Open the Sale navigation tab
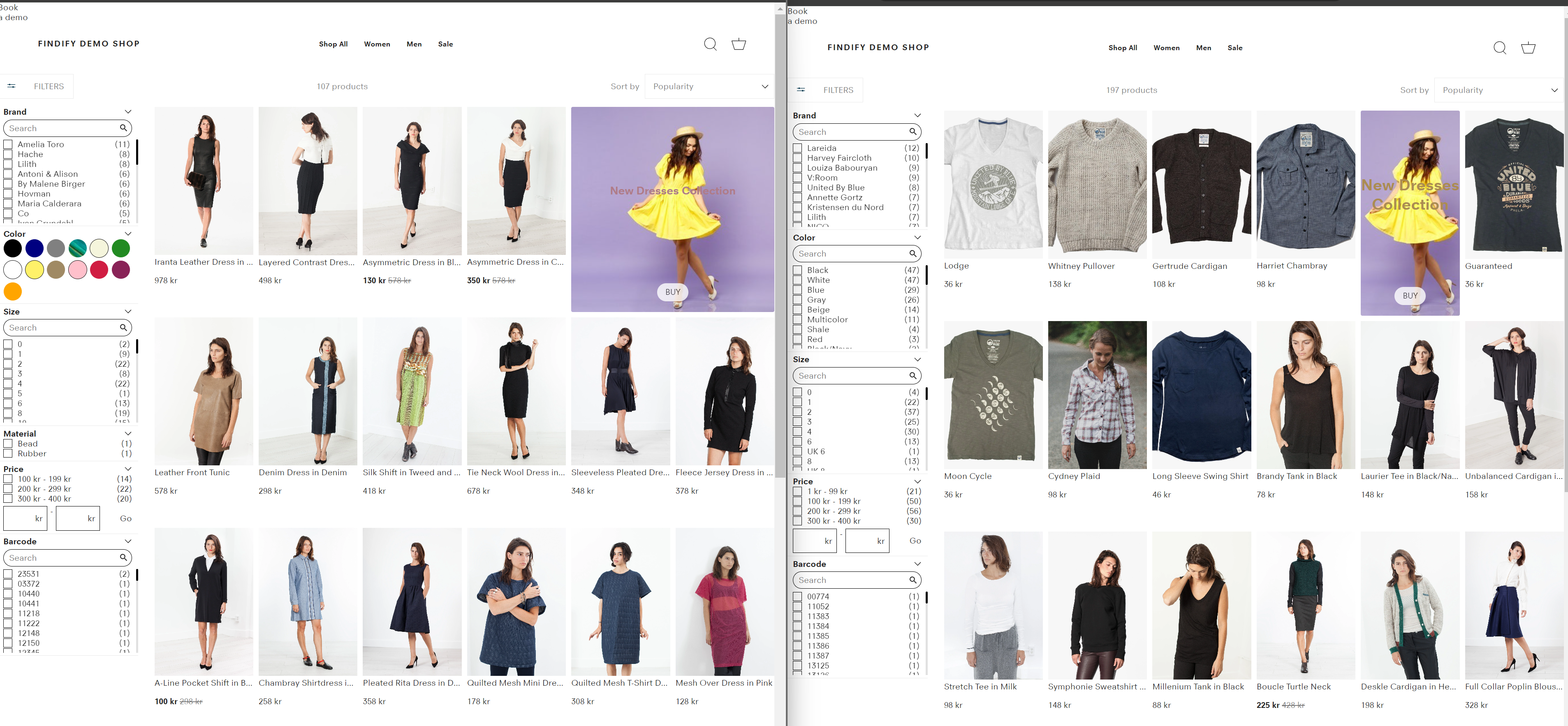The image size is (1568, 726). coord(446,44)
